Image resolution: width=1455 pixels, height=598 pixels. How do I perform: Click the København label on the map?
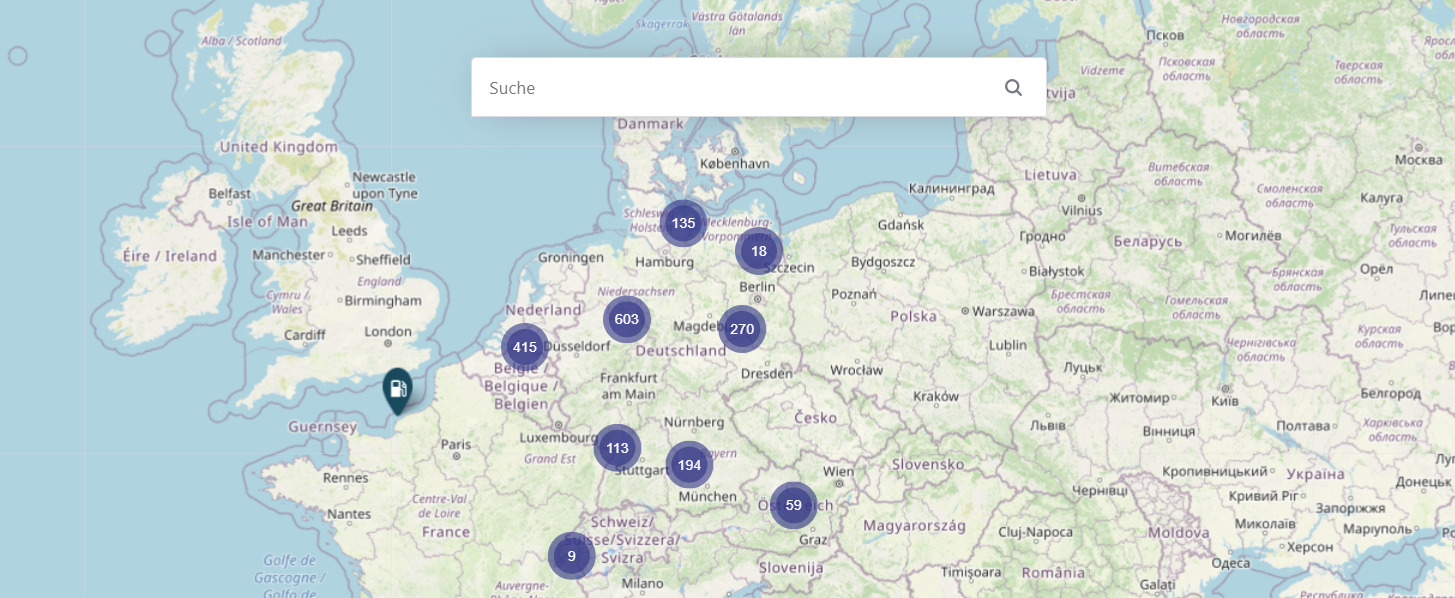click(735, 163)
